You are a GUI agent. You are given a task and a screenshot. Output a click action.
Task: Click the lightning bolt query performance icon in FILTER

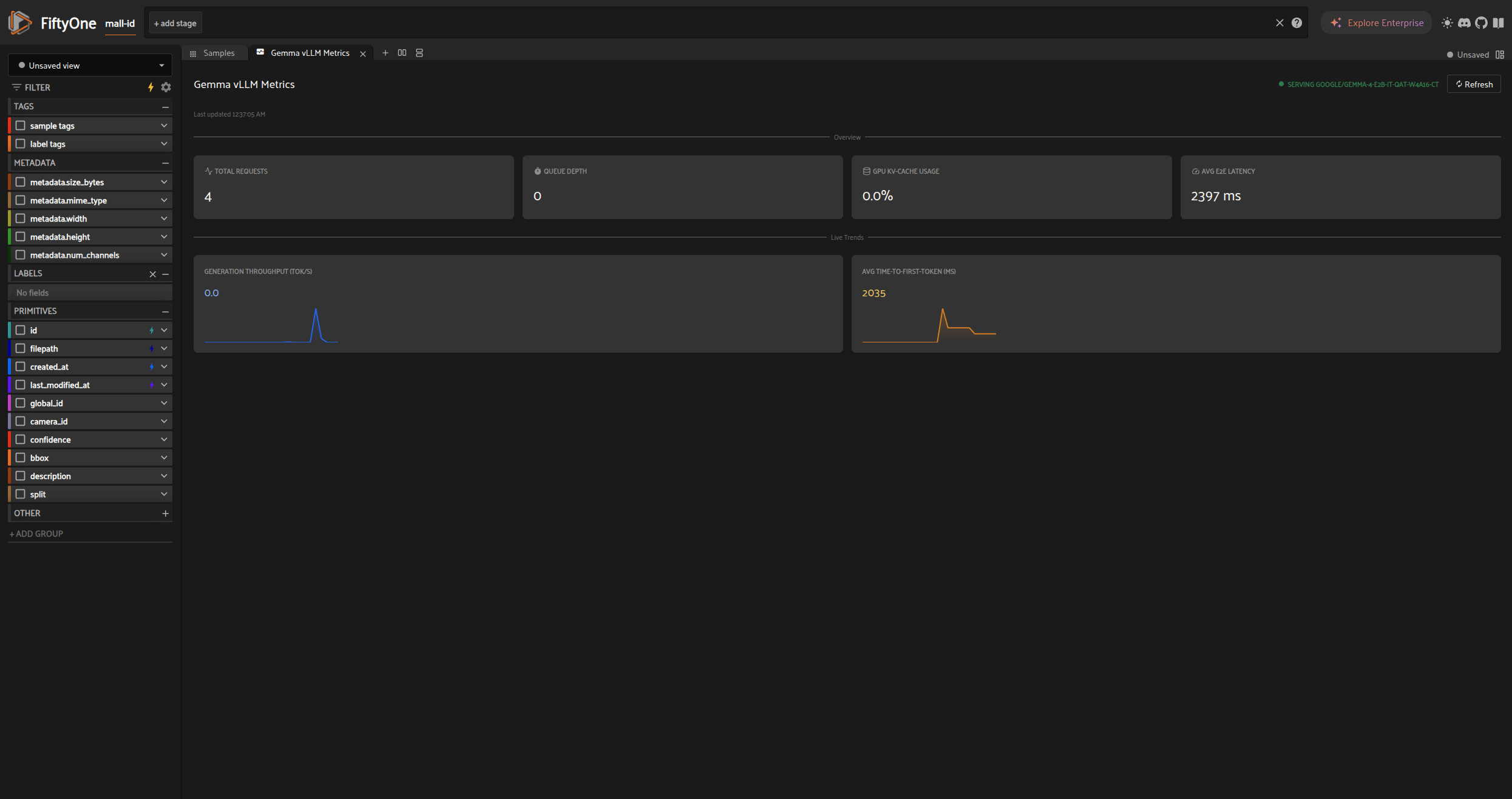151,87
